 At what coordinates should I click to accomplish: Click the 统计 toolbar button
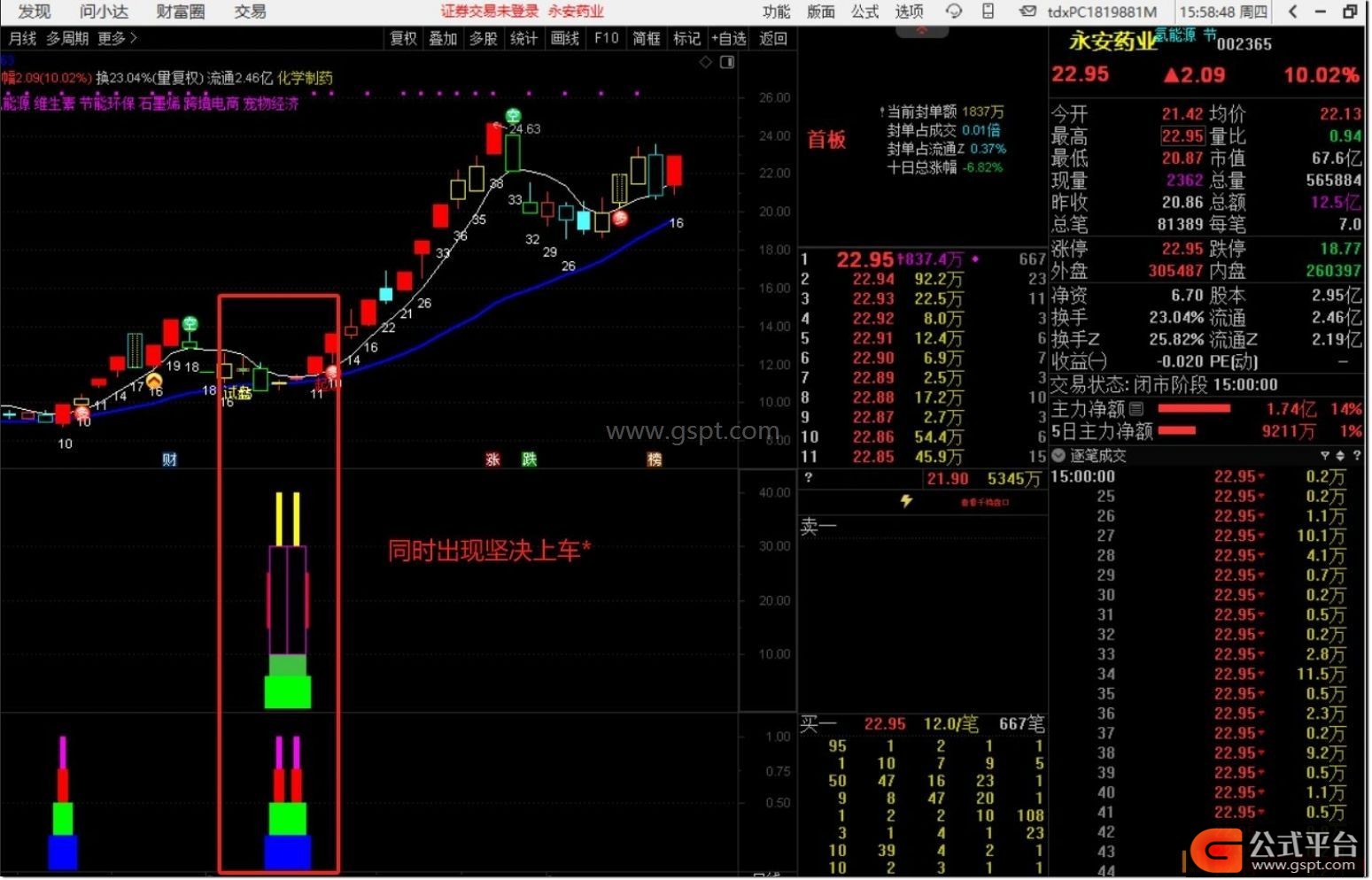[x=523, y=38]
